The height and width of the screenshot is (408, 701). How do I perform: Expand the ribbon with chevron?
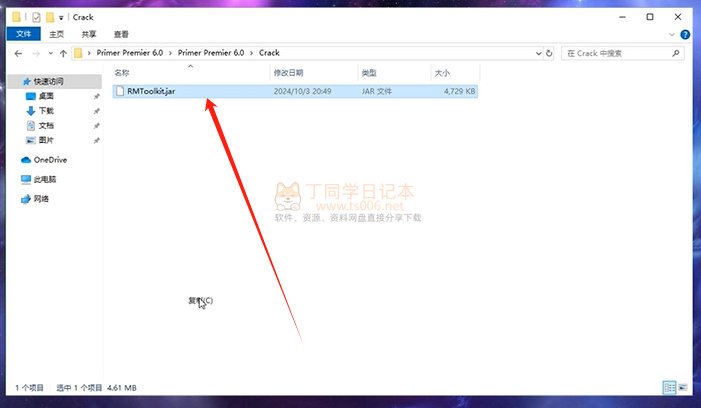pyautogui.click(x=671, y=34)
